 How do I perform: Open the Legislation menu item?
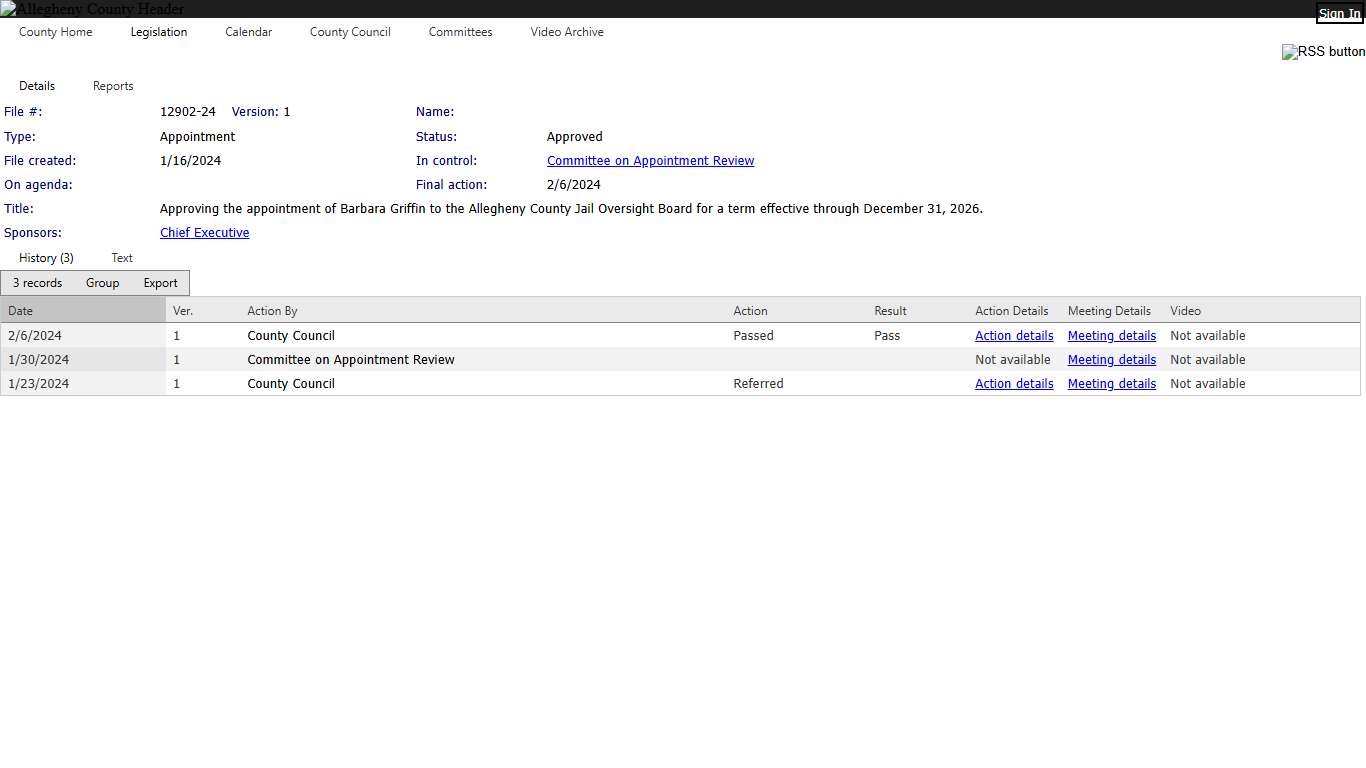point(159,32)
